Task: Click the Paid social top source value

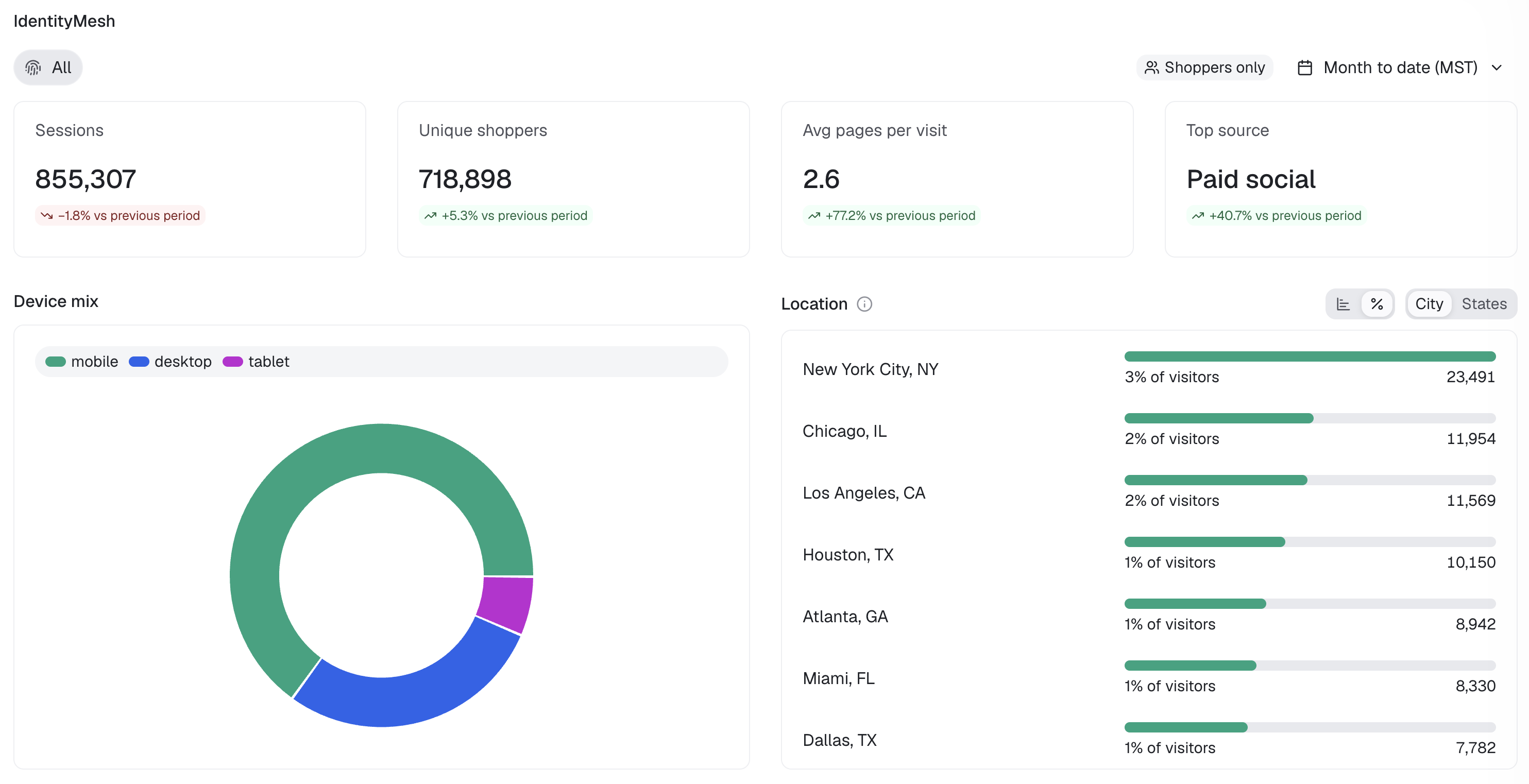Action: (1251, 179)
